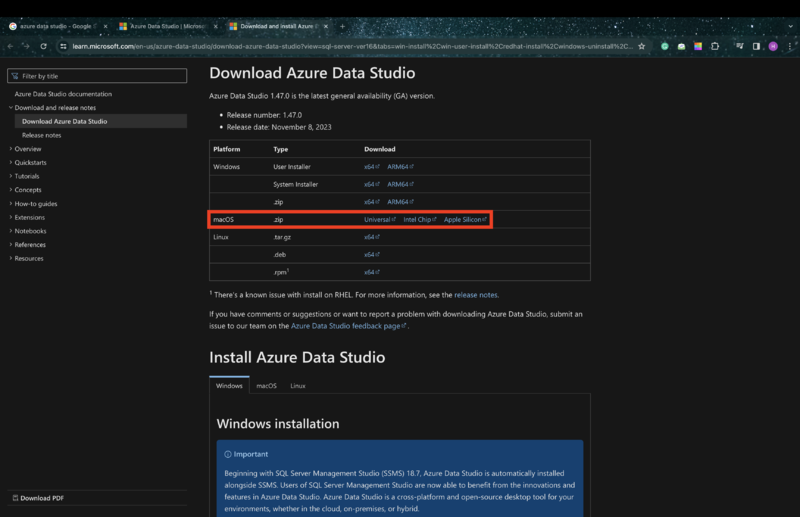Open a new browser tab with plus
Screen dimensions: 800x517
coord(342,26)
